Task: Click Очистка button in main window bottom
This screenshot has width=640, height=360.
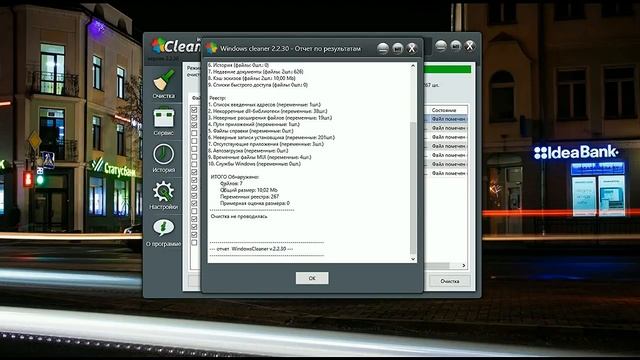Action: coord(450,281)
